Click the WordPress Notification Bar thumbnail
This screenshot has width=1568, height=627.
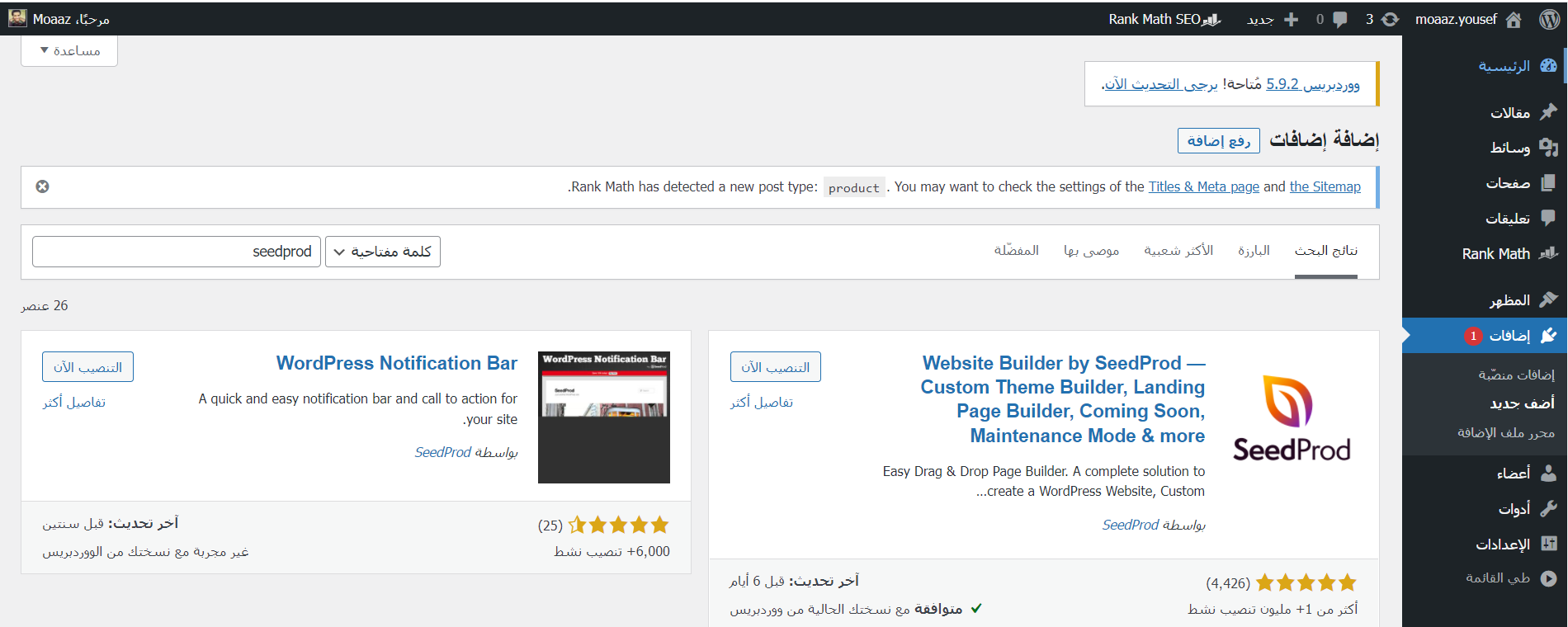pyautogui.click(x=603, y=417)
